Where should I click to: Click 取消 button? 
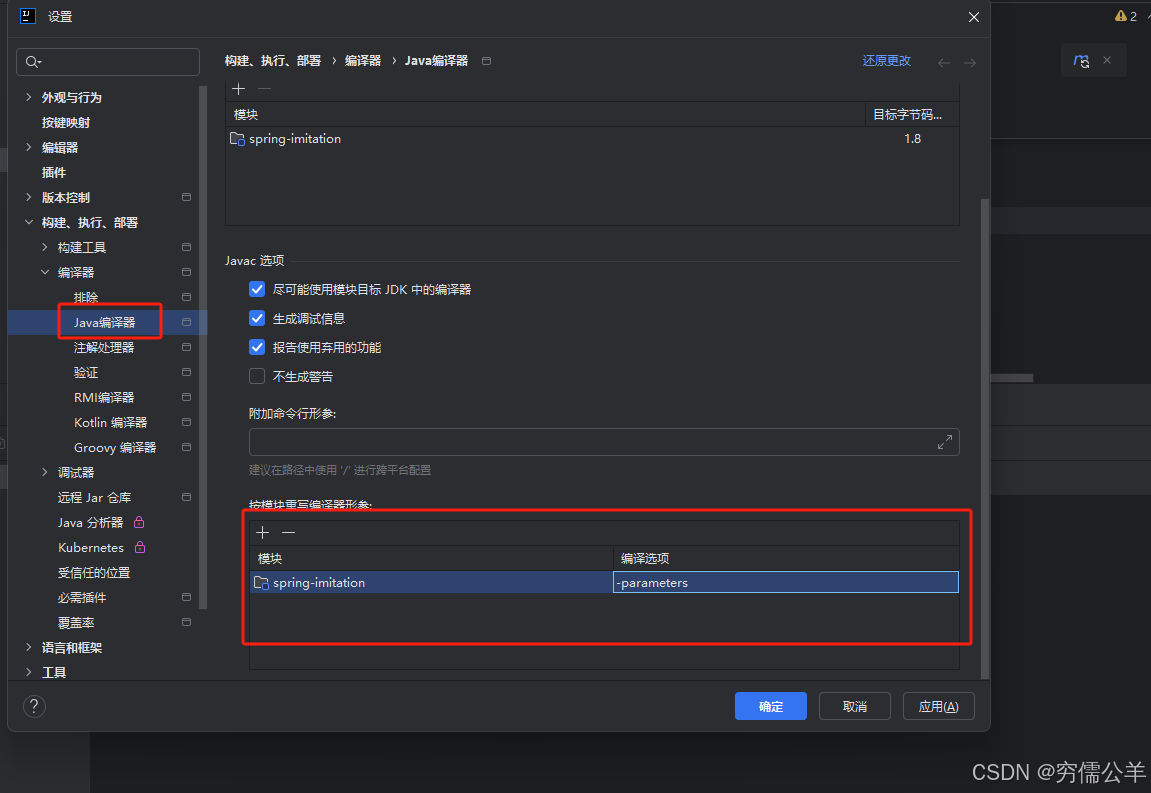854,706
